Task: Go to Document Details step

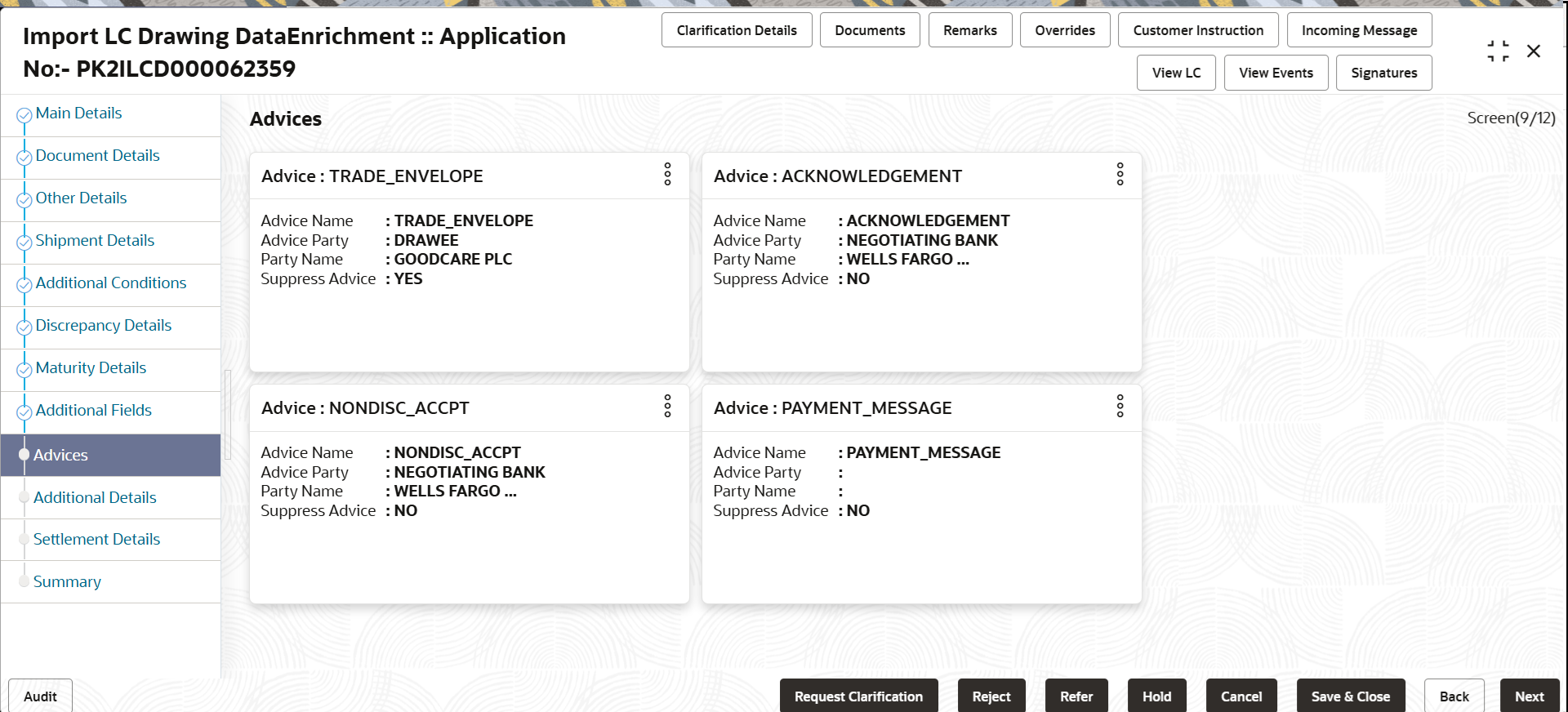Action: [97, 155]
